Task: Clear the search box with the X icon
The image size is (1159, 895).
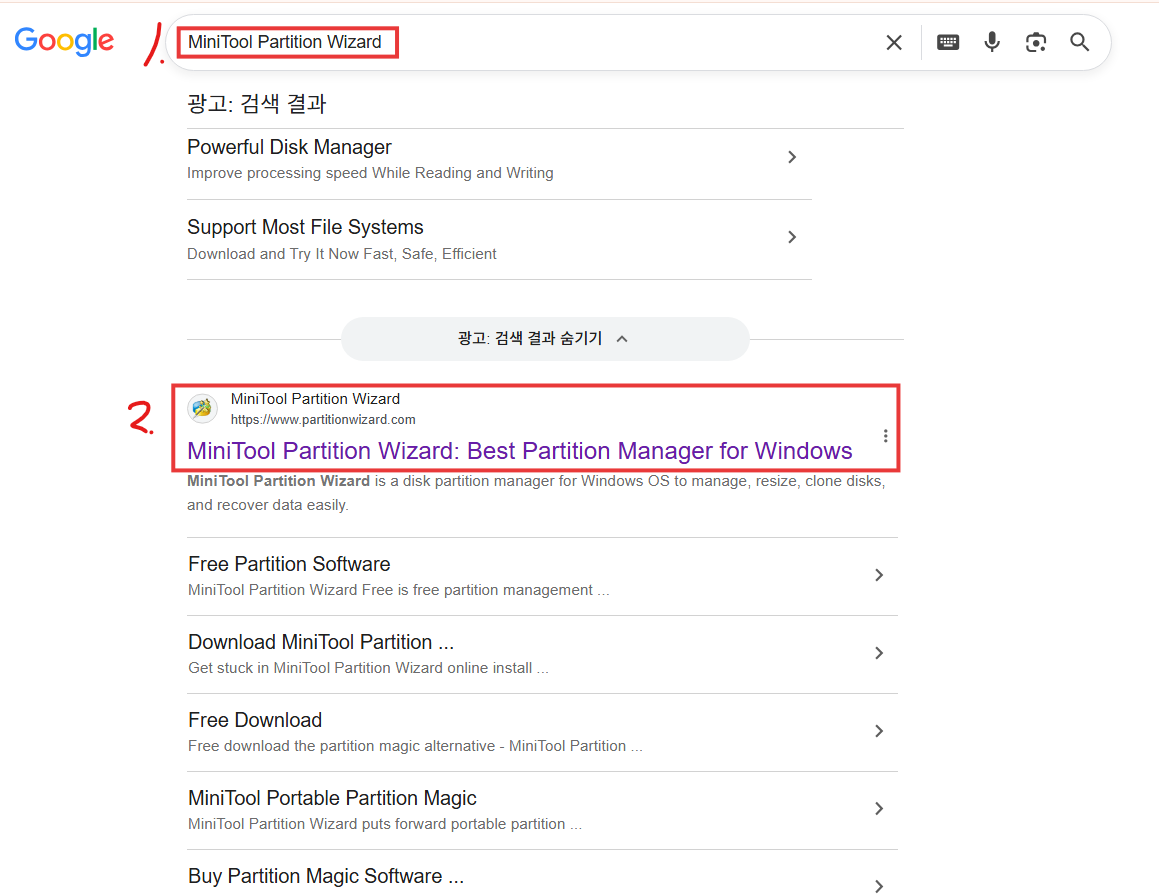Action: [894, 43]
